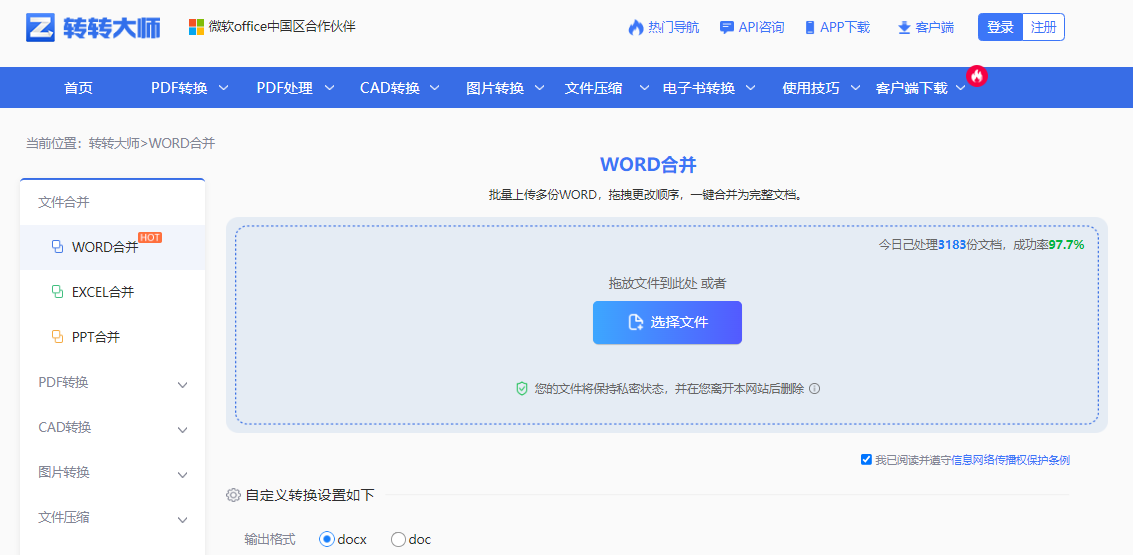Select the docx output format radio
The width and height of the screenshot is (1133, 555).
tap(327, 539)
